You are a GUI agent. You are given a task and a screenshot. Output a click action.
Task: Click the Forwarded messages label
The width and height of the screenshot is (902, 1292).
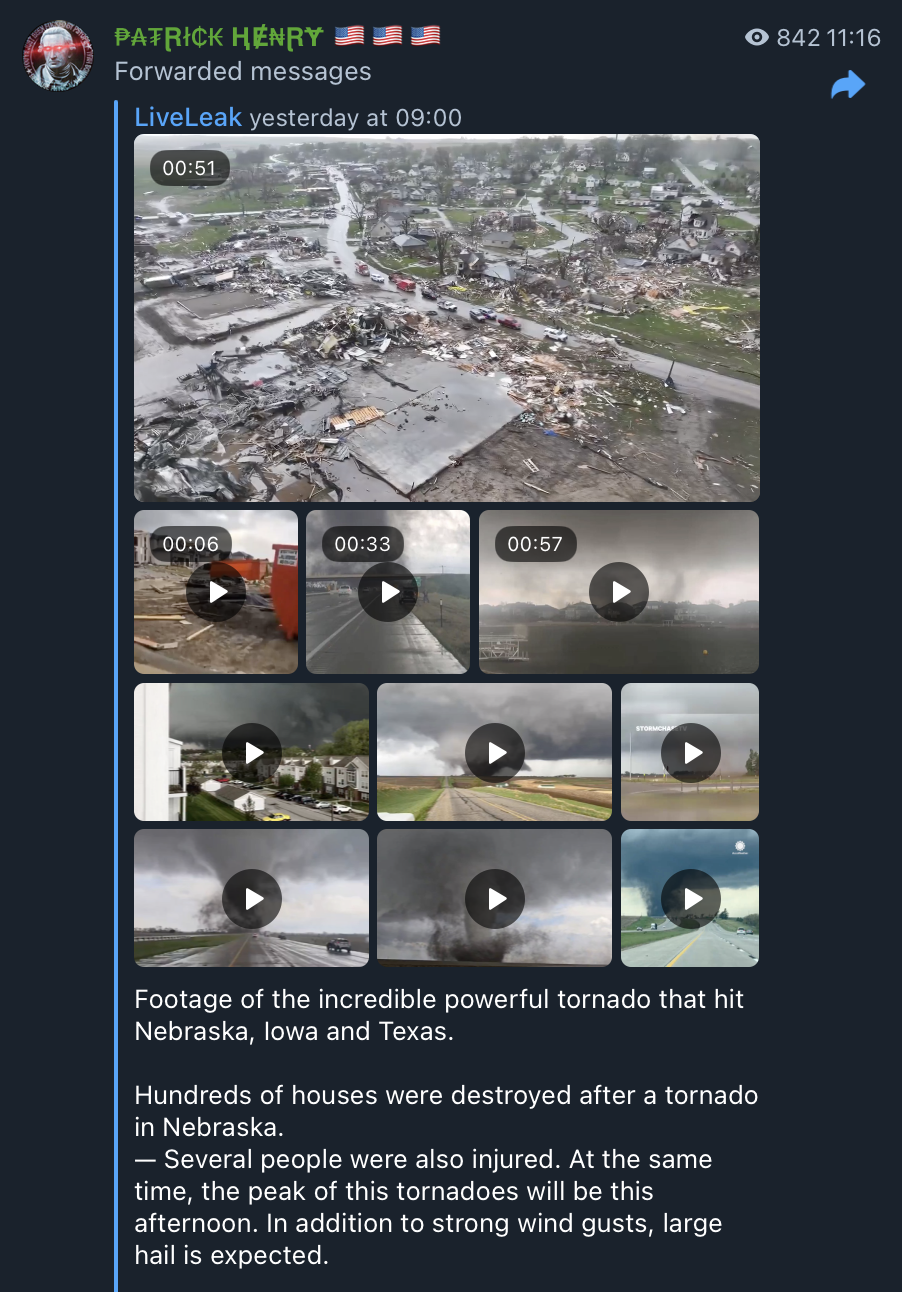pyautogui.click(x=243, y=72)
